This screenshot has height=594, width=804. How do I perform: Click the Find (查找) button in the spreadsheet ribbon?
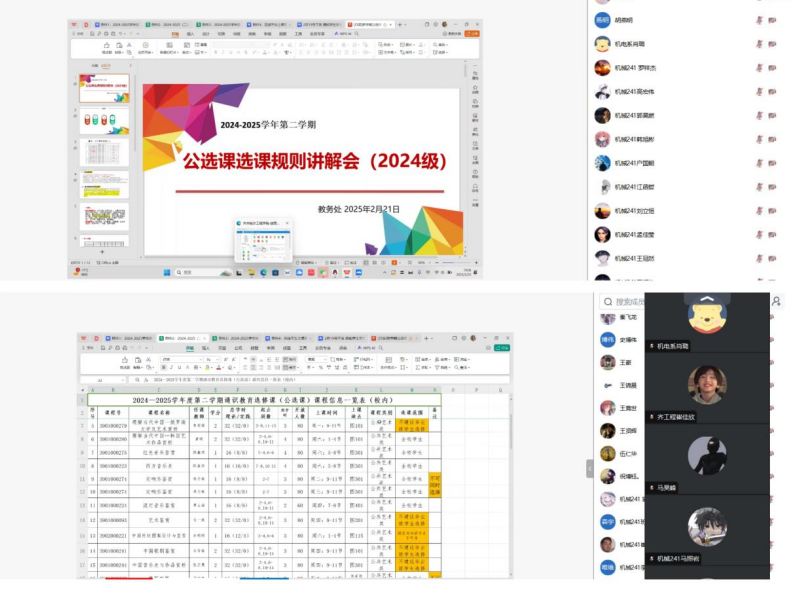click(461, 367)
